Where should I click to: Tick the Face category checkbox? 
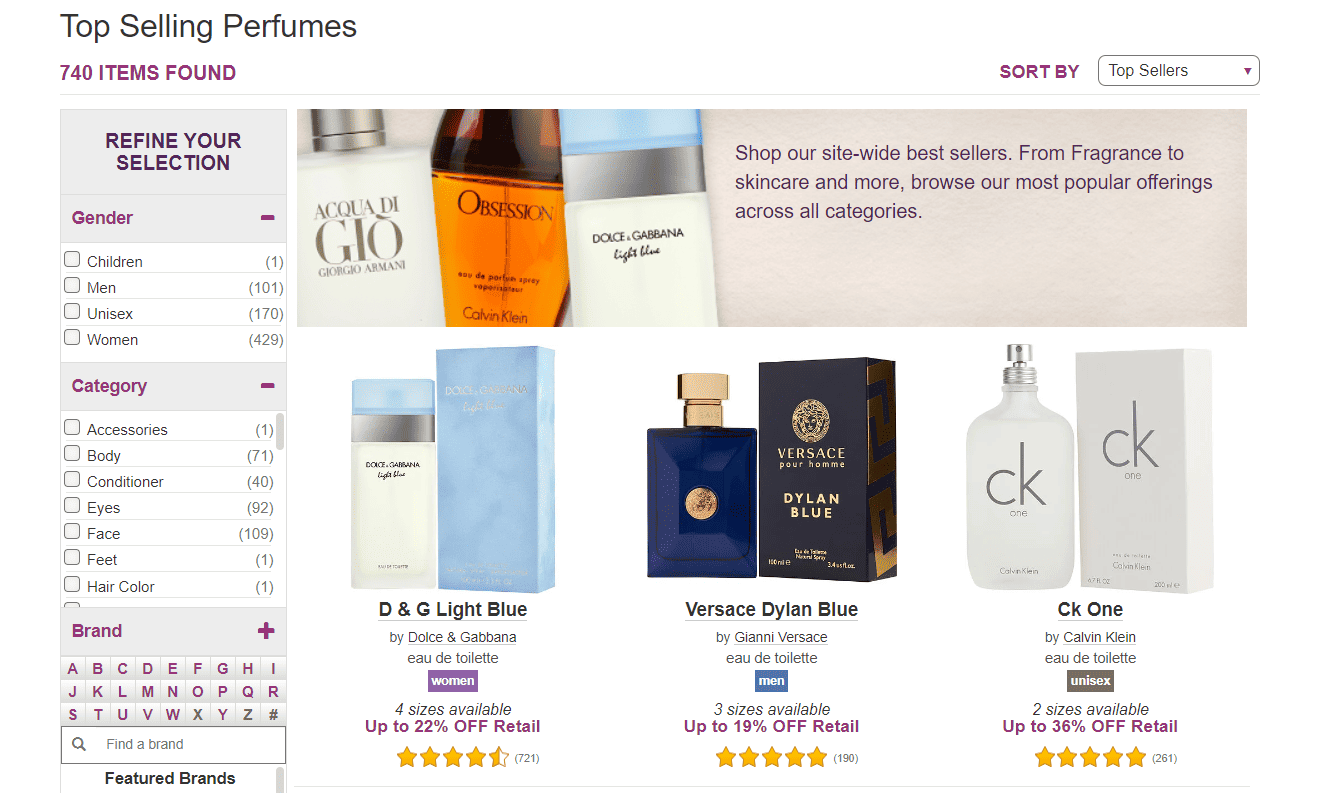pyautogui.click(x=72, y=532)
